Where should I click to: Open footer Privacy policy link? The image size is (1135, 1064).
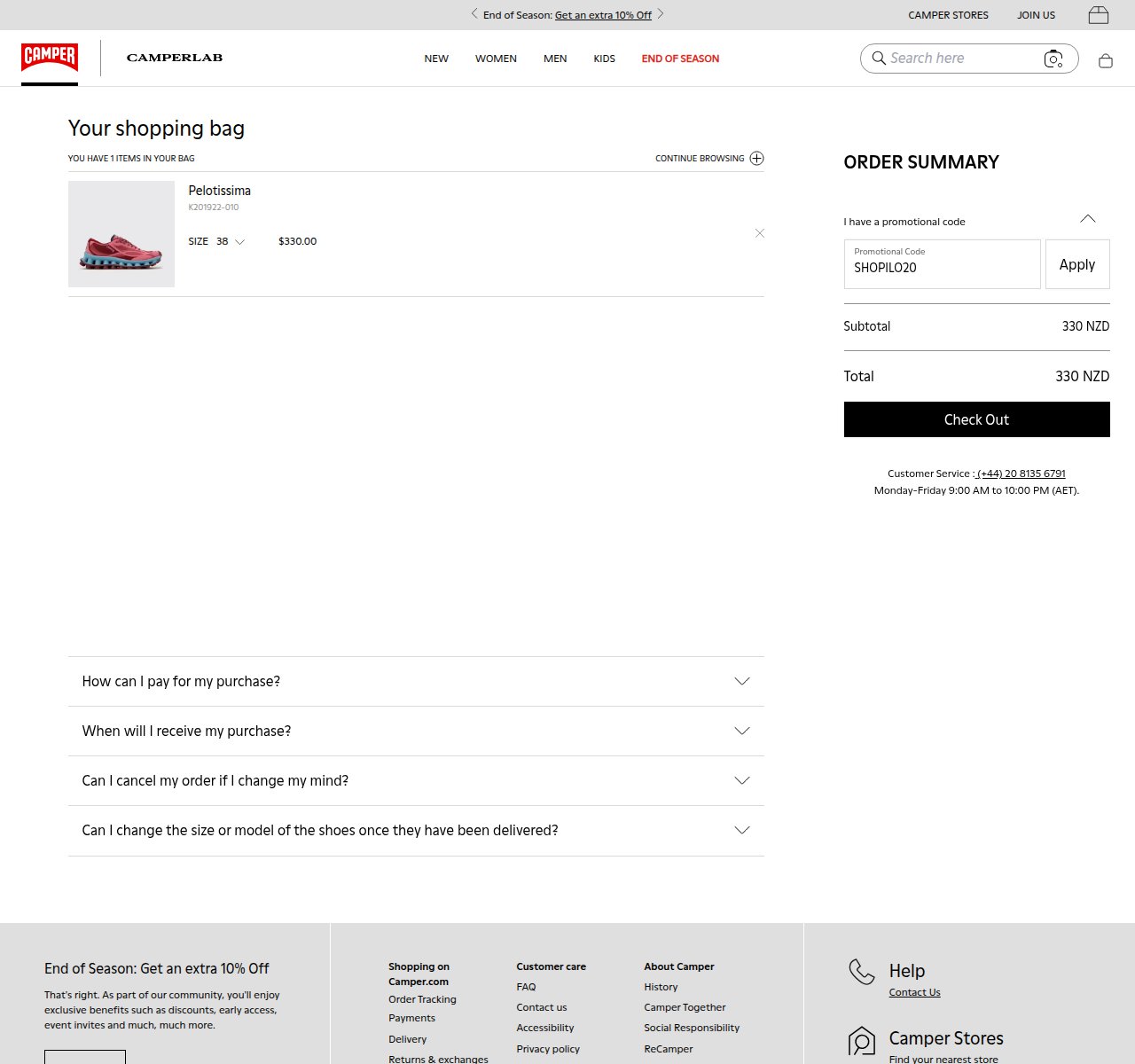(548, 1049)
